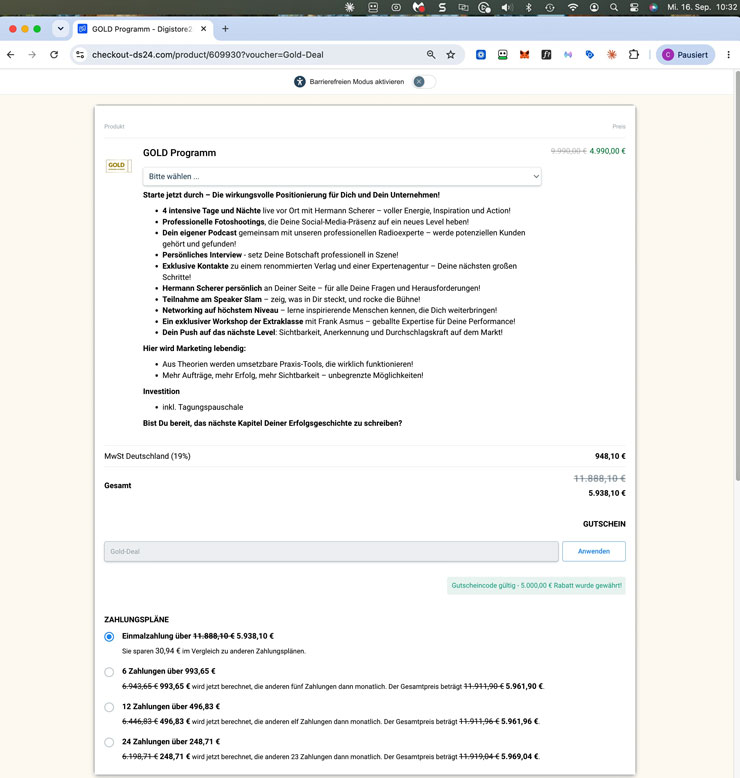
Task: Open a new browser tab
Action: [x=225, y=29]
